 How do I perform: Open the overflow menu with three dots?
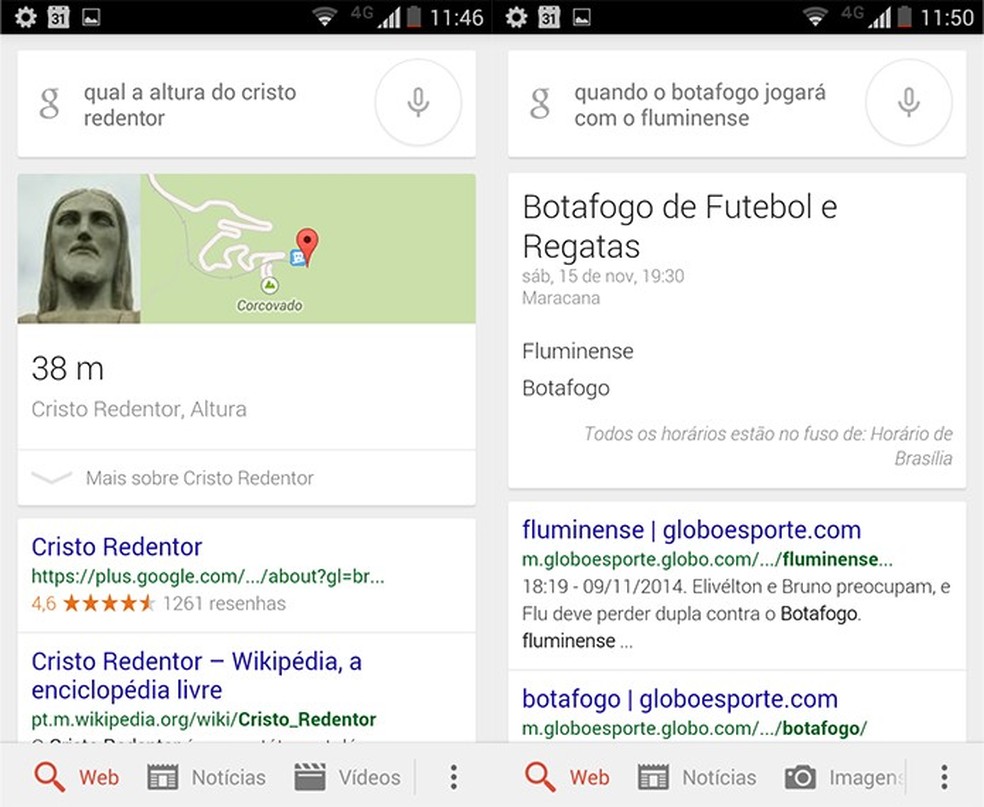coord(452,777)
